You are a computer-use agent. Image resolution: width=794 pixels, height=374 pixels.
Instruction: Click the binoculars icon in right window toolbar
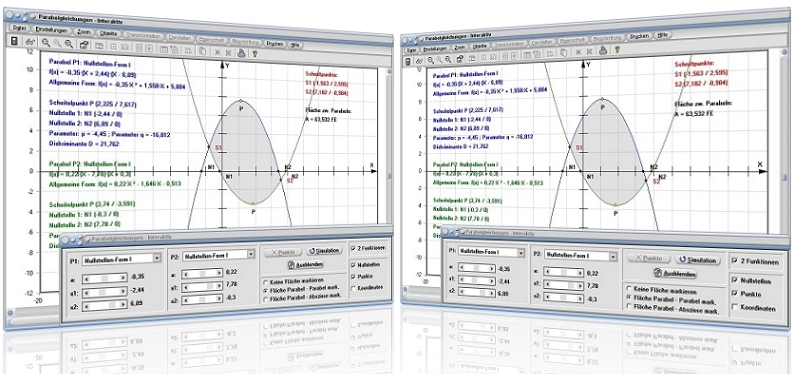point(419,61)
